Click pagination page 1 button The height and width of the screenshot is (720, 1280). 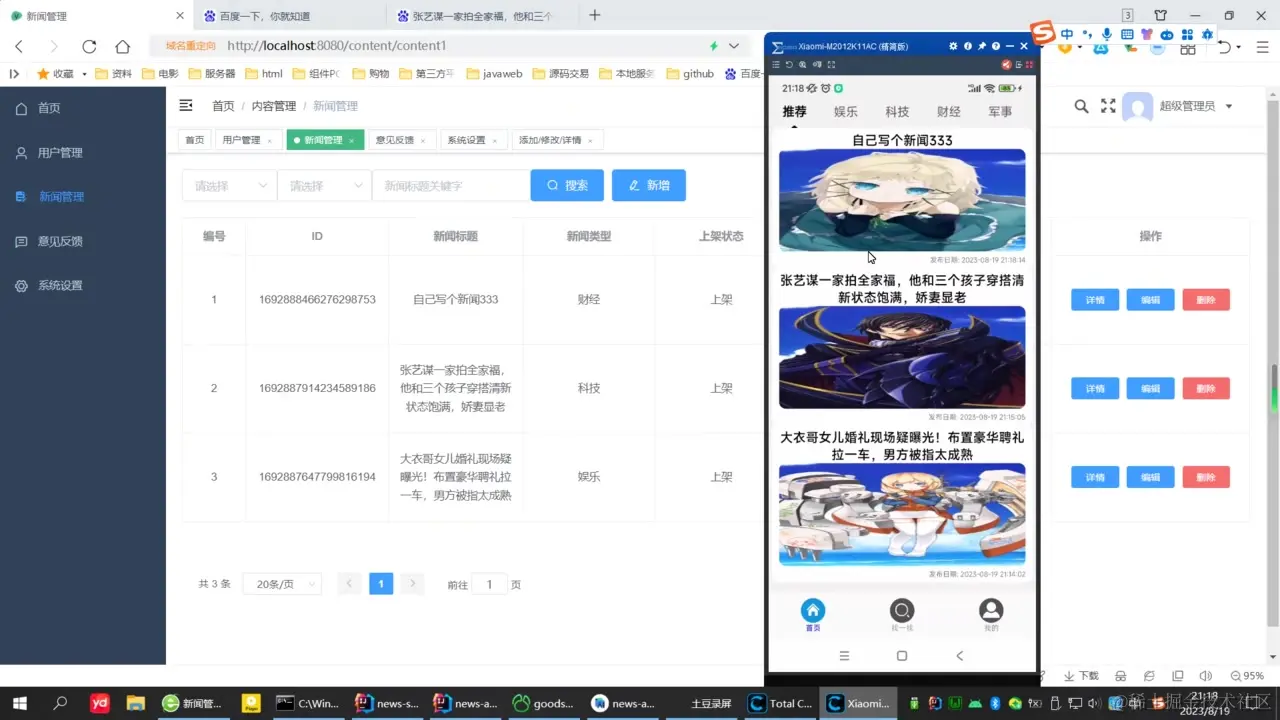[x=381, y=584]
